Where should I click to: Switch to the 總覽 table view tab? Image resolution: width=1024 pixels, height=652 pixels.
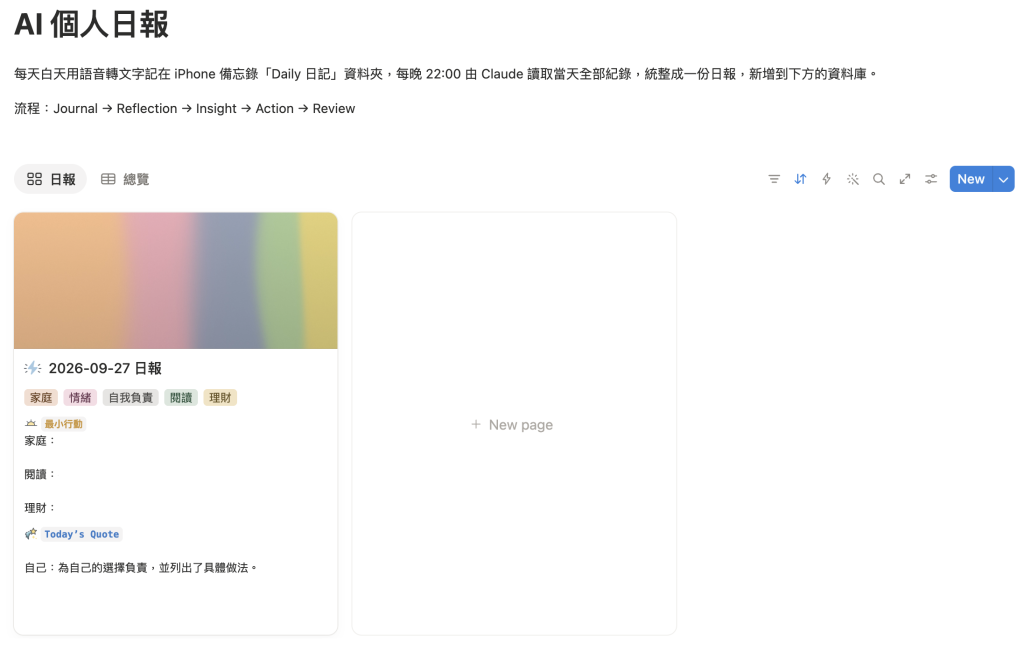click(125, 179)
